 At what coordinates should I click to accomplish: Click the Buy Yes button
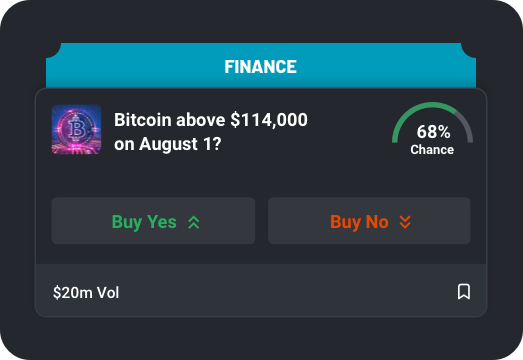(153, 221)
